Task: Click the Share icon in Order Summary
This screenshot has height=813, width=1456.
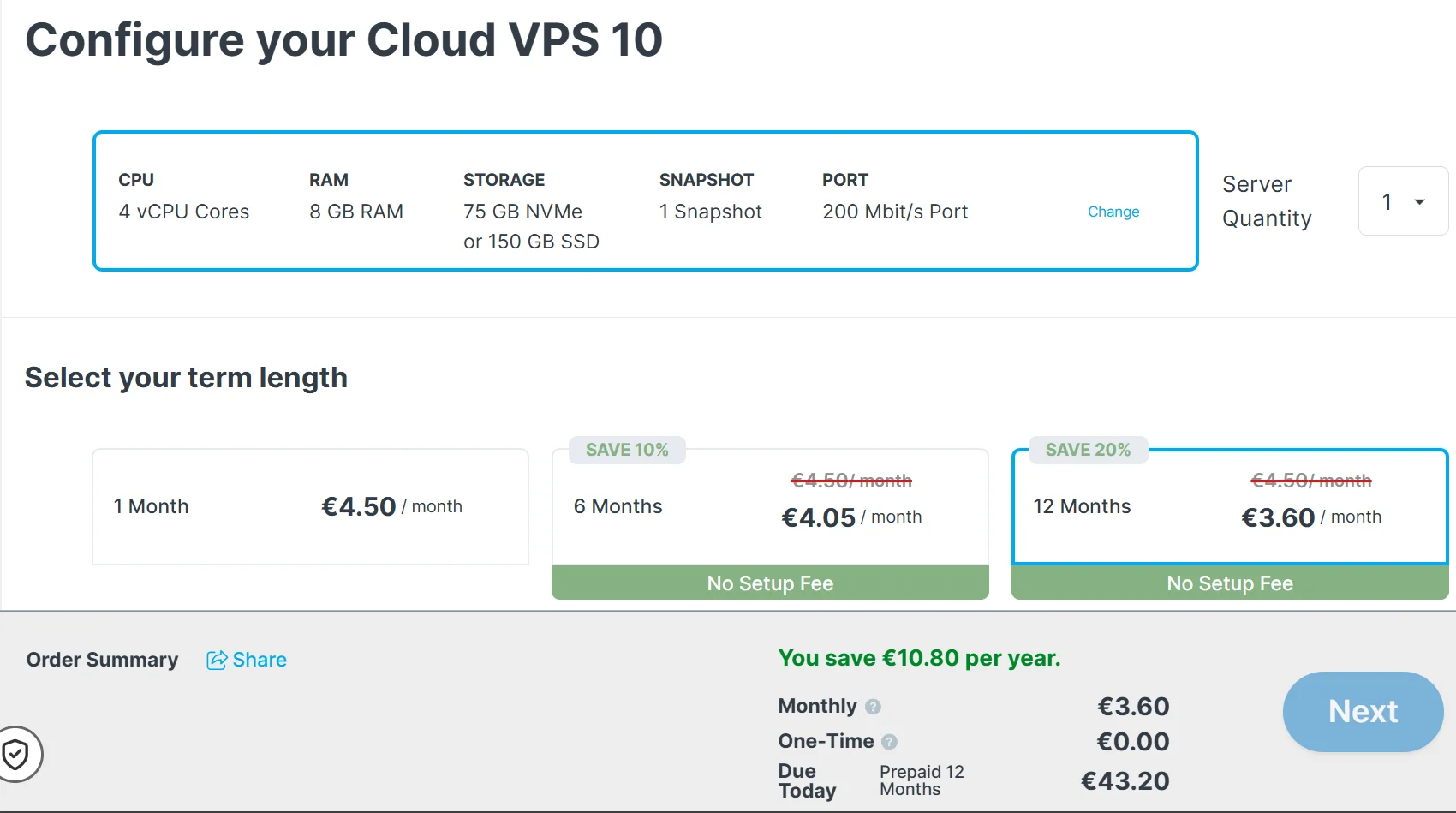Action: coord(217,660)
